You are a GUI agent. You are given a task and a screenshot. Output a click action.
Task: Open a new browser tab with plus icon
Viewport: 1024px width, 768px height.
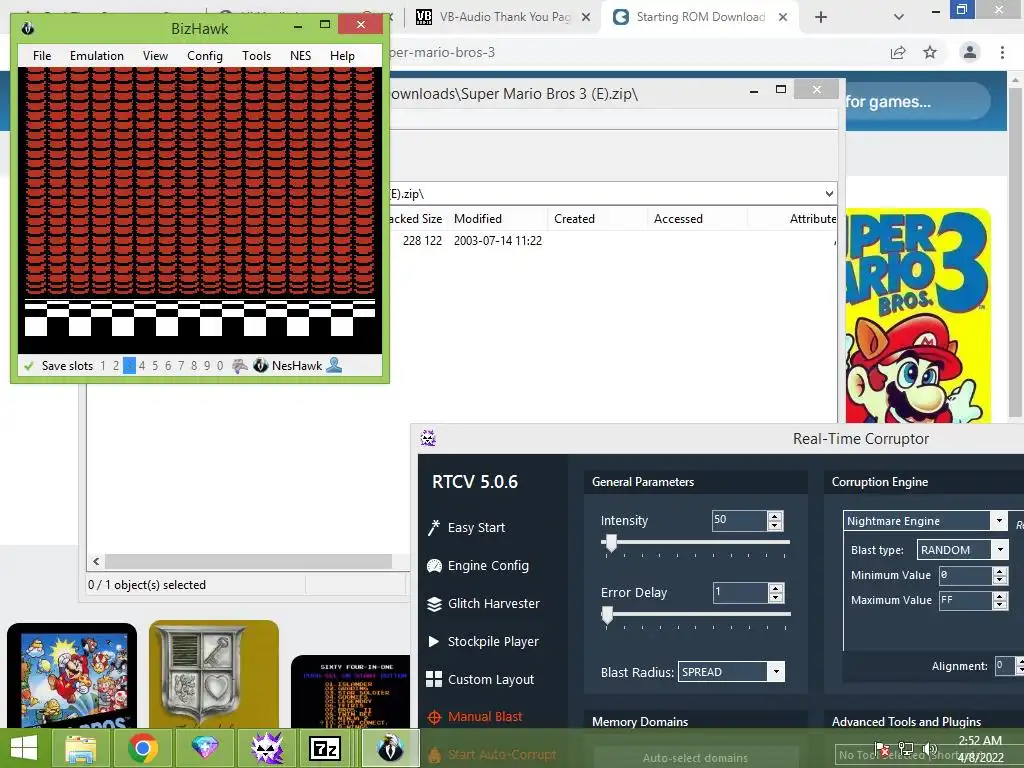[821, 17]
